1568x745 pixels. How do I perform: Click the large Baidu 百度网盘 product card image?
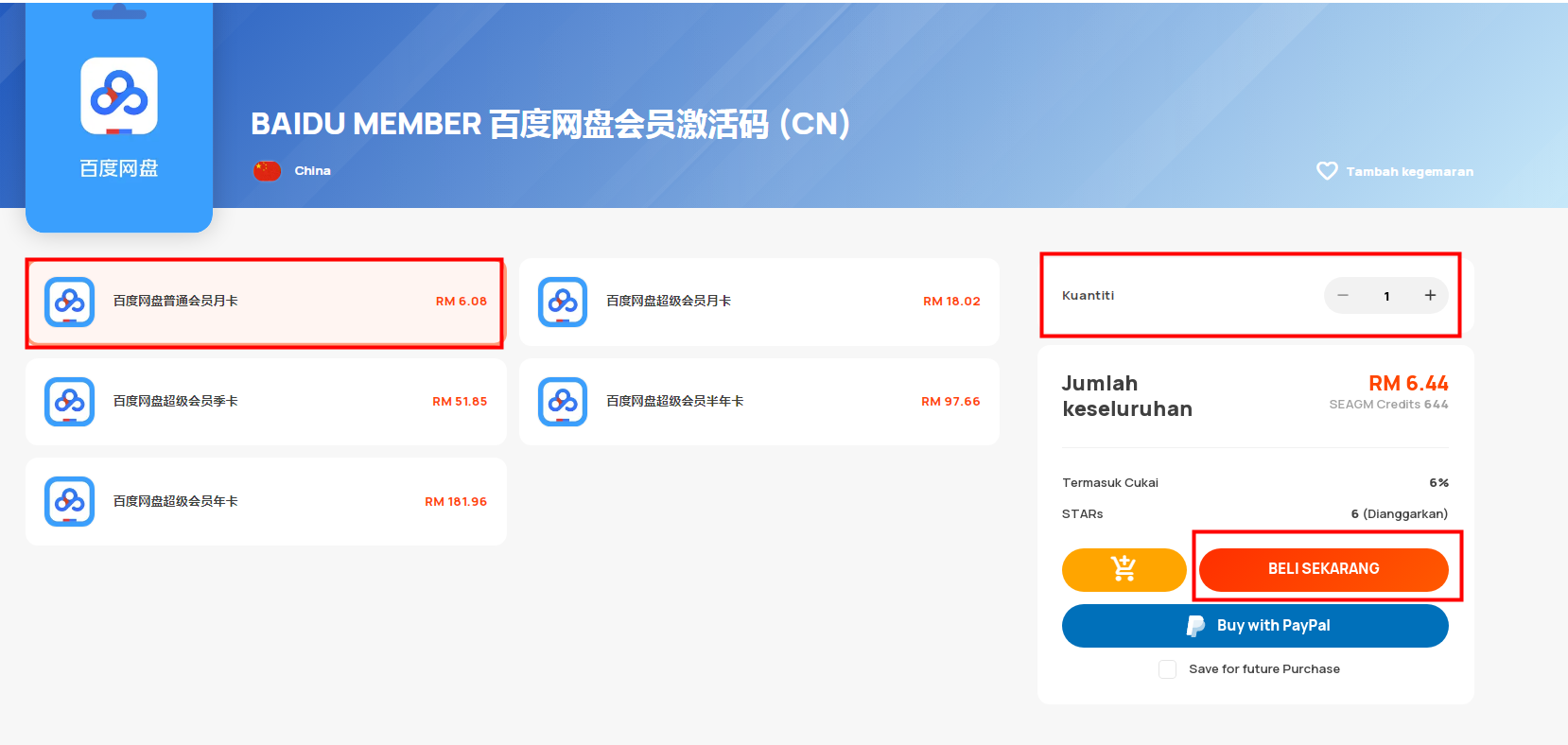pyautogui.click(x=119, y=117)
